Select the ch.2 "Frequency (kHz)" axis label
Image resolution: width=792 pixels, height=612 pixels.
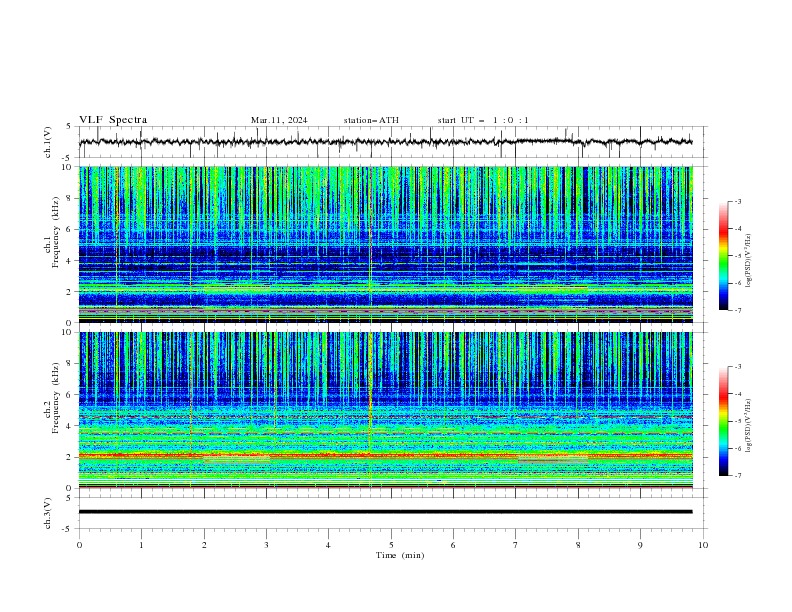pyautogui.click(x=56, y=397)
